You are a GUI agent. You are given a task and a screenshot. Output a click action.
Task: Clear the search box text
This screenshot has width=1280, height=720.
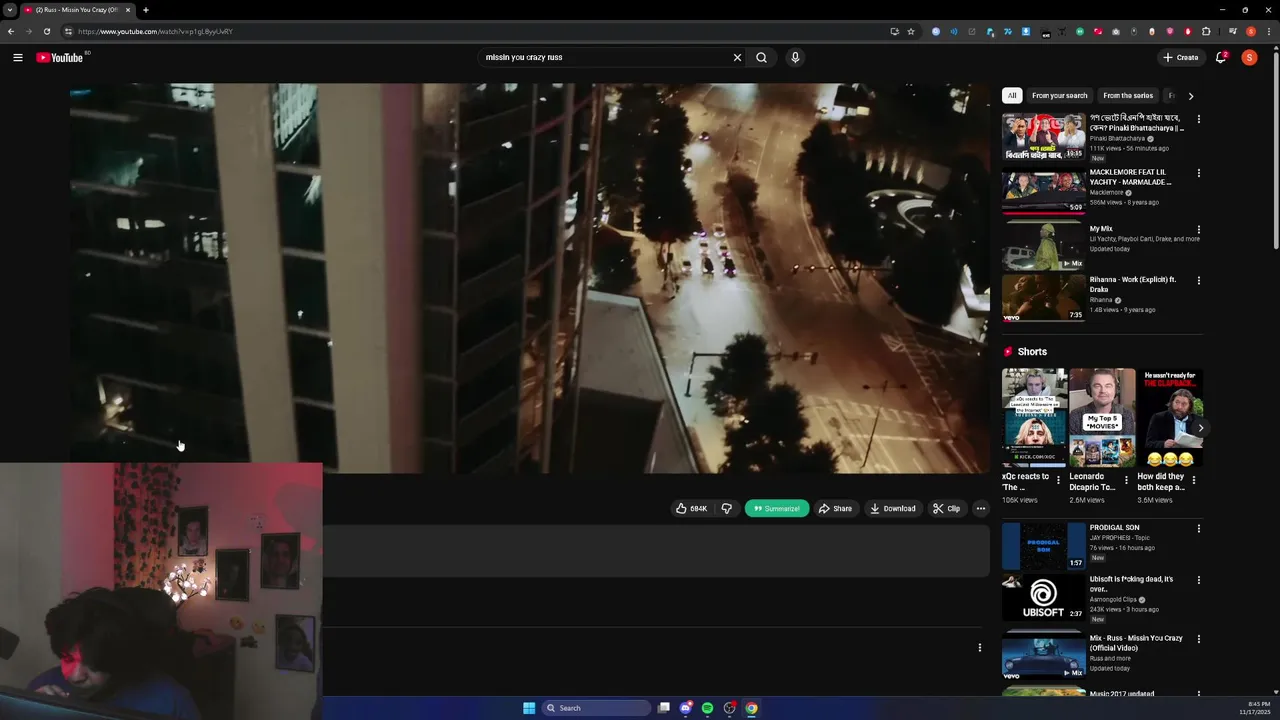(737, 57)
